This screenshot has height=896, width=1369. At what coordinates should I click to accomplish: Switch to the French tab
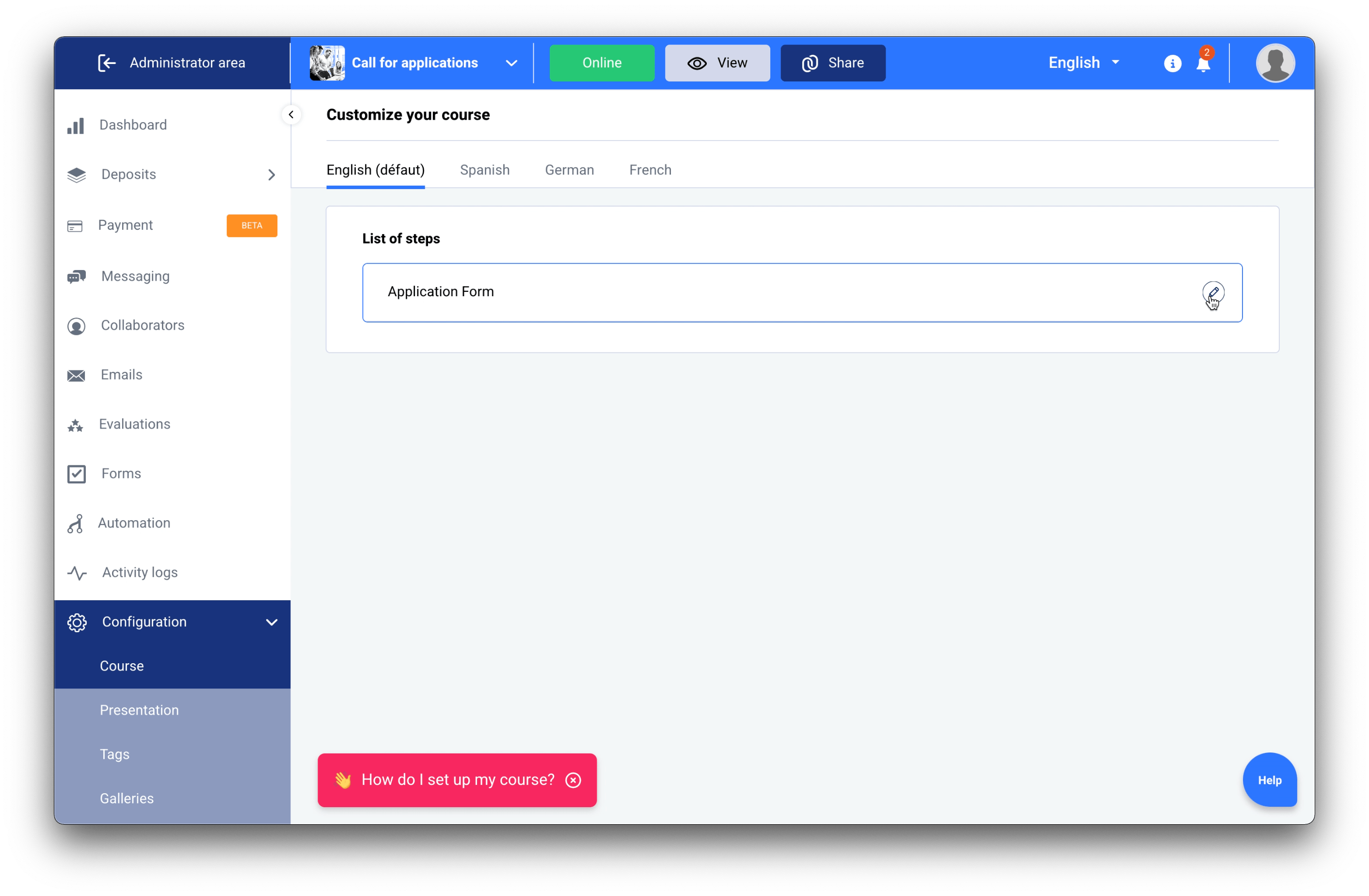[x=650, y=170]
